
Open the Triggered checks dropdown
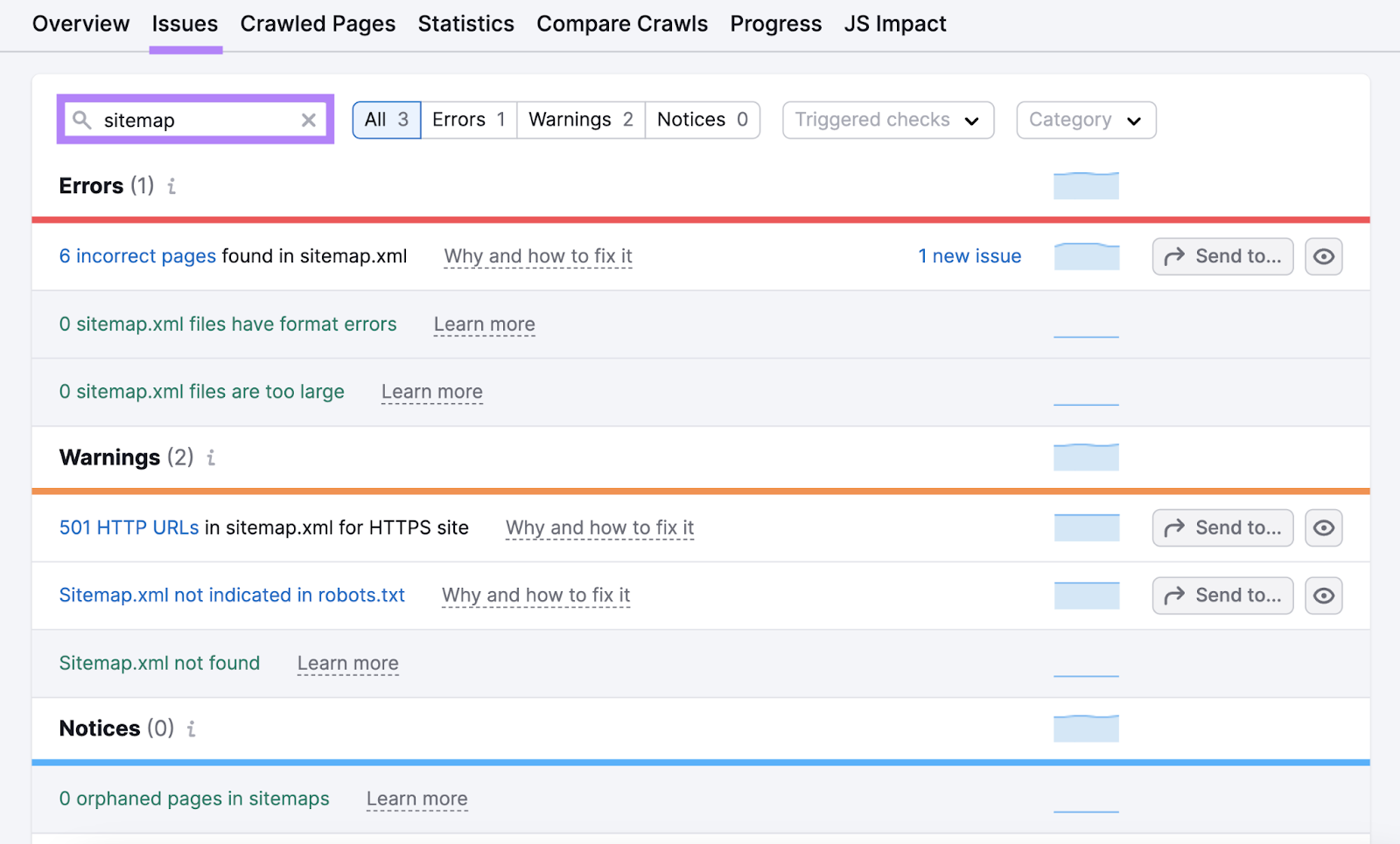[887, 120]
